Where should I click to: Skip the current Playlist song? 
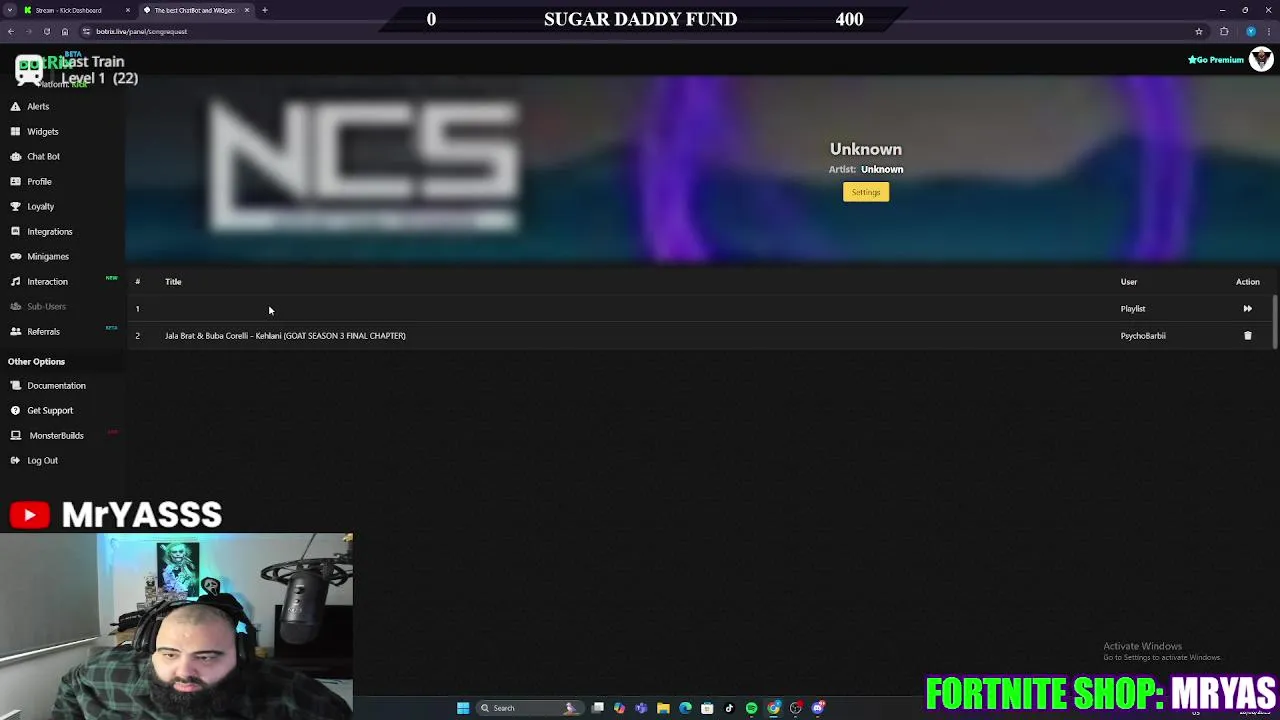[1247, 309]
